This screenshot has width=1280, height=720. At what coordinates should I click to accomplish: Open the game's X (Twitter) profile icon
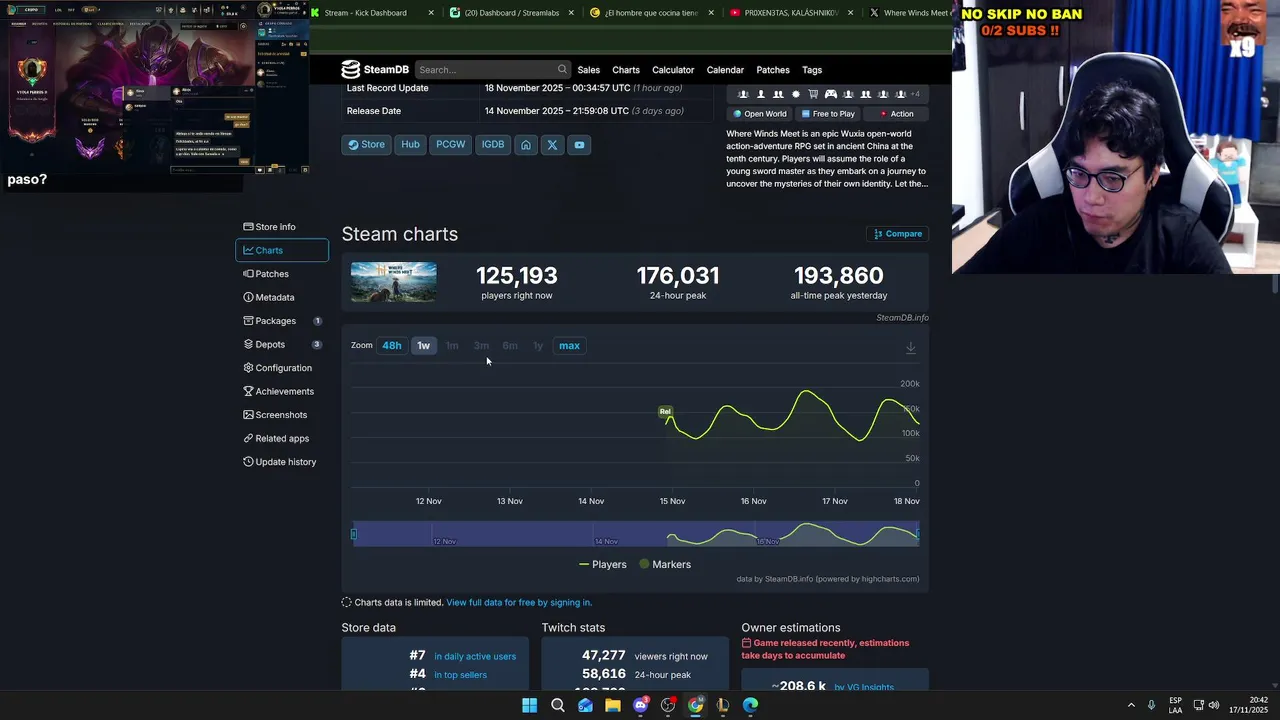coord(552,145)
